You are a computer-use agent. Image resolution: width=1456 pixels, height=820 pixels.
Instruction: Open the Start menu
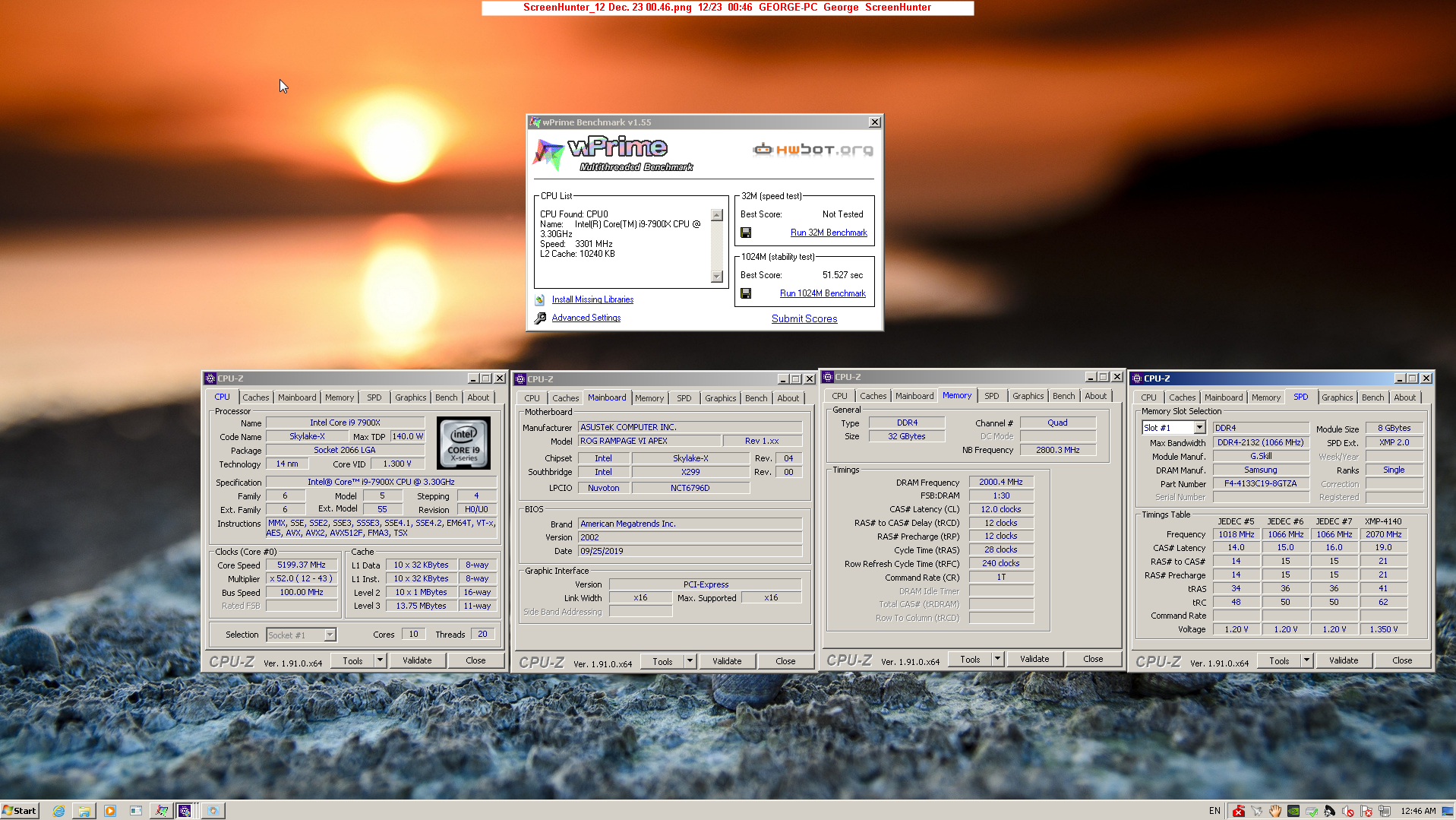pyautogui.click(x=20, y=811)
